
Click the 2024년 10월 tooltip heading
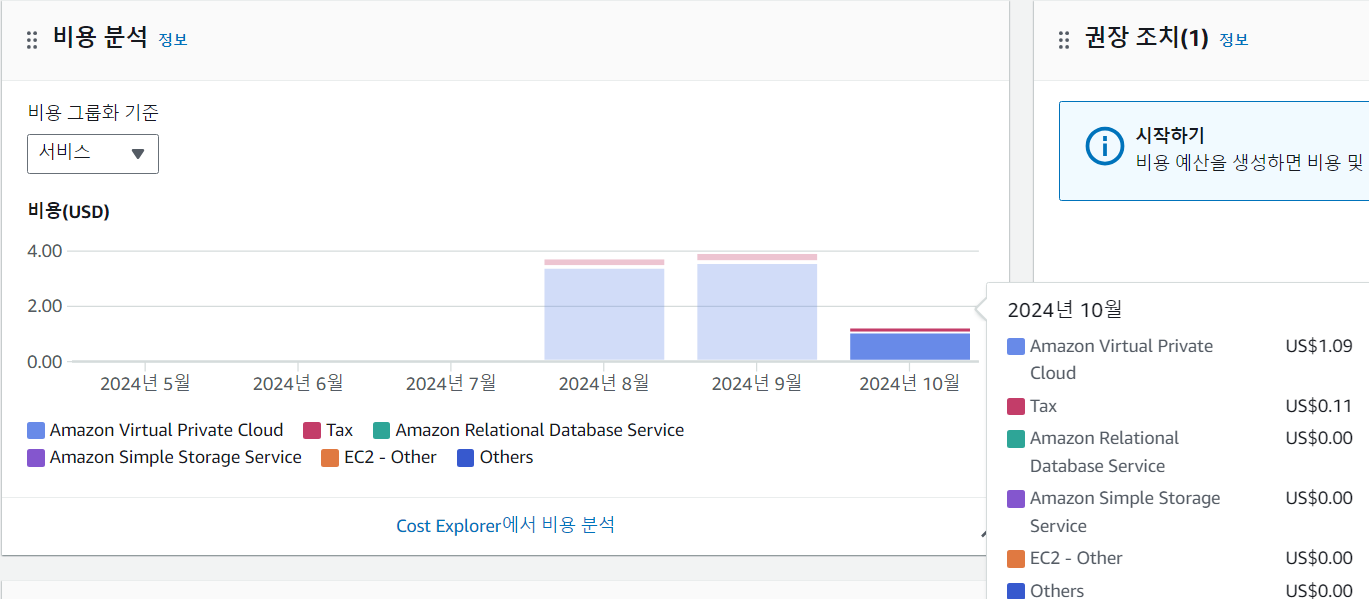coord(1065,310)
